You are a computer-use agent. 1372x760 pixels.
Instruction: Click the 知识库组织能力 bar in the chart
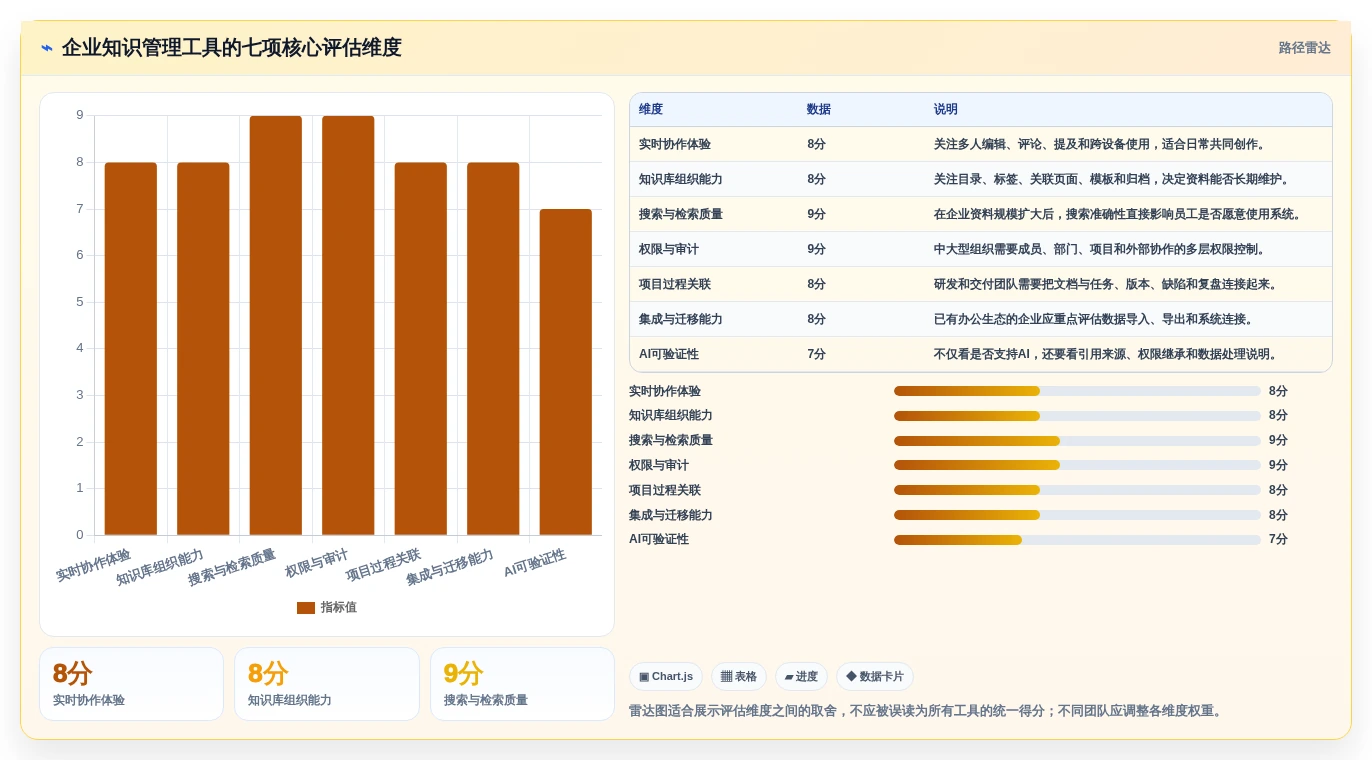coord(203,349)
